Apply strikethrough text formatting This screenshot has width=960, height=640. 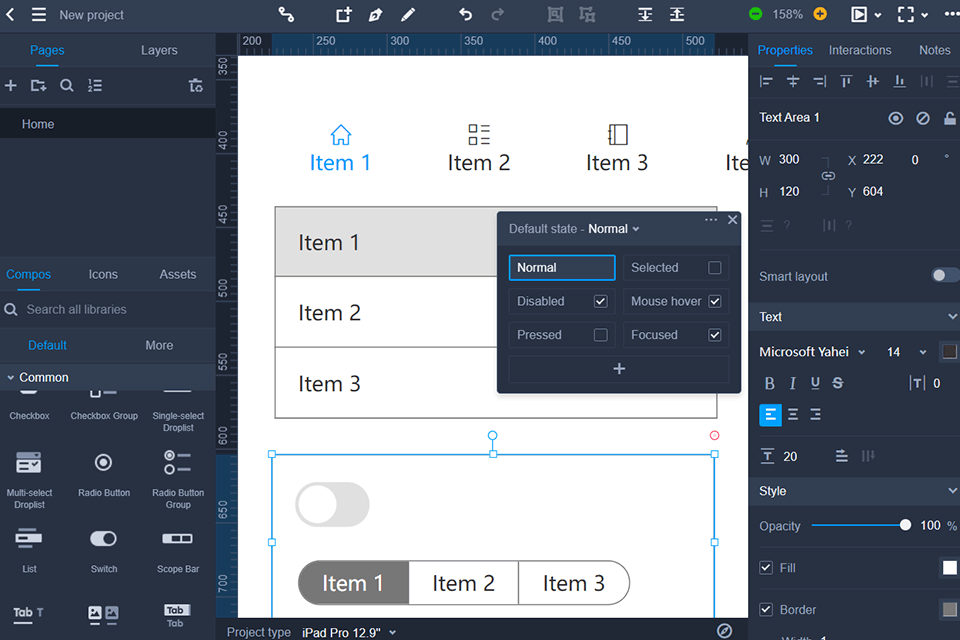(838, 383)
